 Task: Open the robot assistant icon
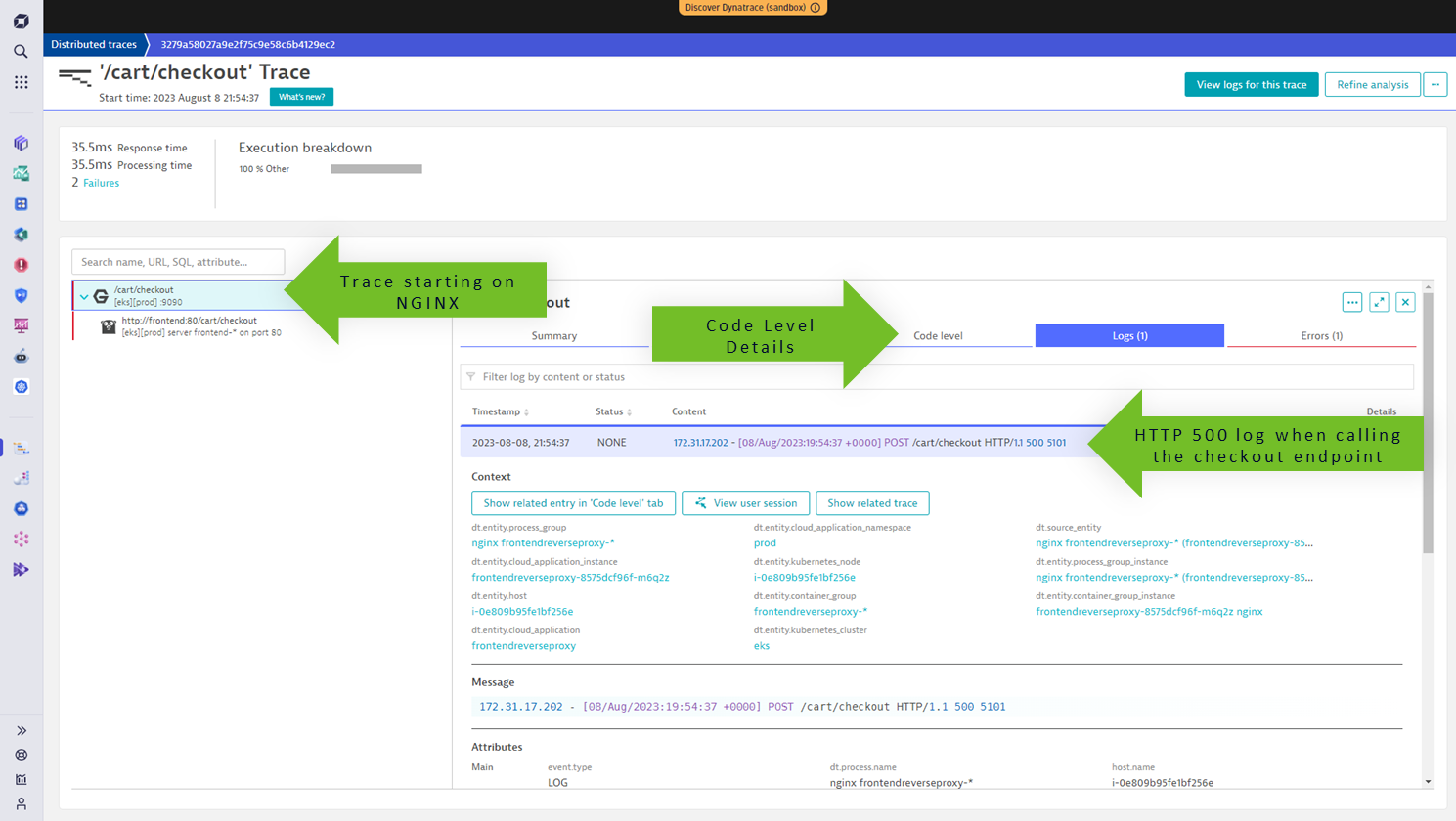pos(21,357)
